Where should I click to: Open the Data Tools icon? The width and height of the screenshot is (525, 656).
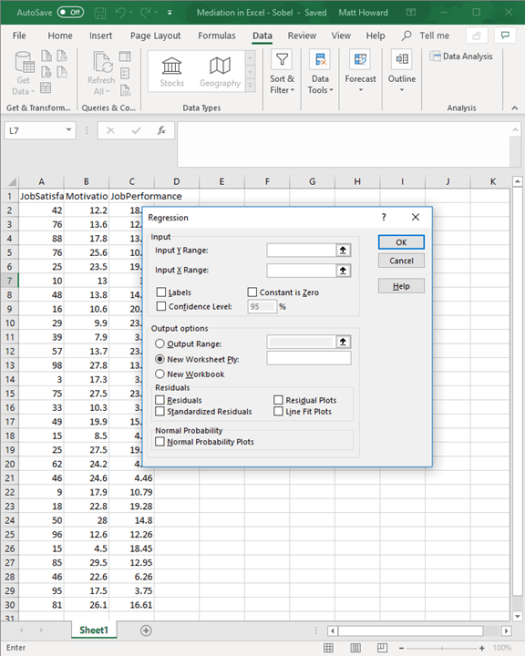pyautogui.click(x=320, y=59)
